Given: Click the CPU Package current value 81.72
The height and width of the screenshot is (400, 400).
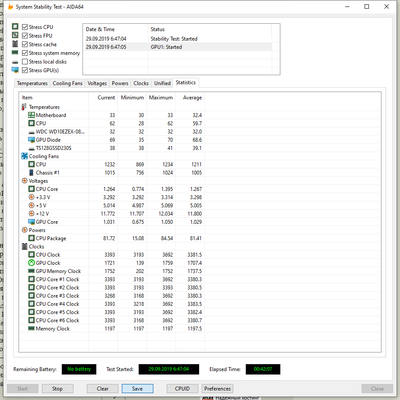Looking at the screenshot, I should click(x=109, y=238).
